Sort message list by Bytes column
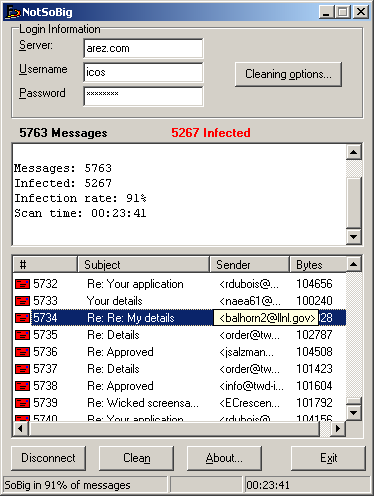Image resolution: width=374 pixels, height=496 pixels. (318, 265)
